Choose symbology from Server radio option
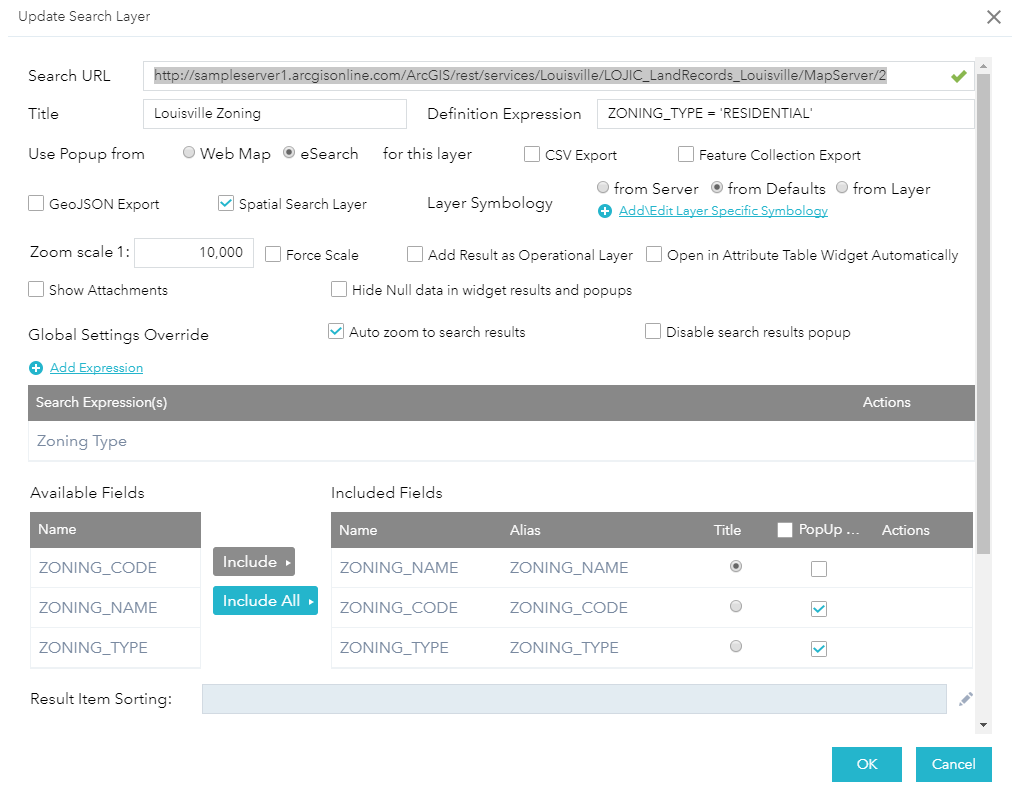 [x=602, y=188]
